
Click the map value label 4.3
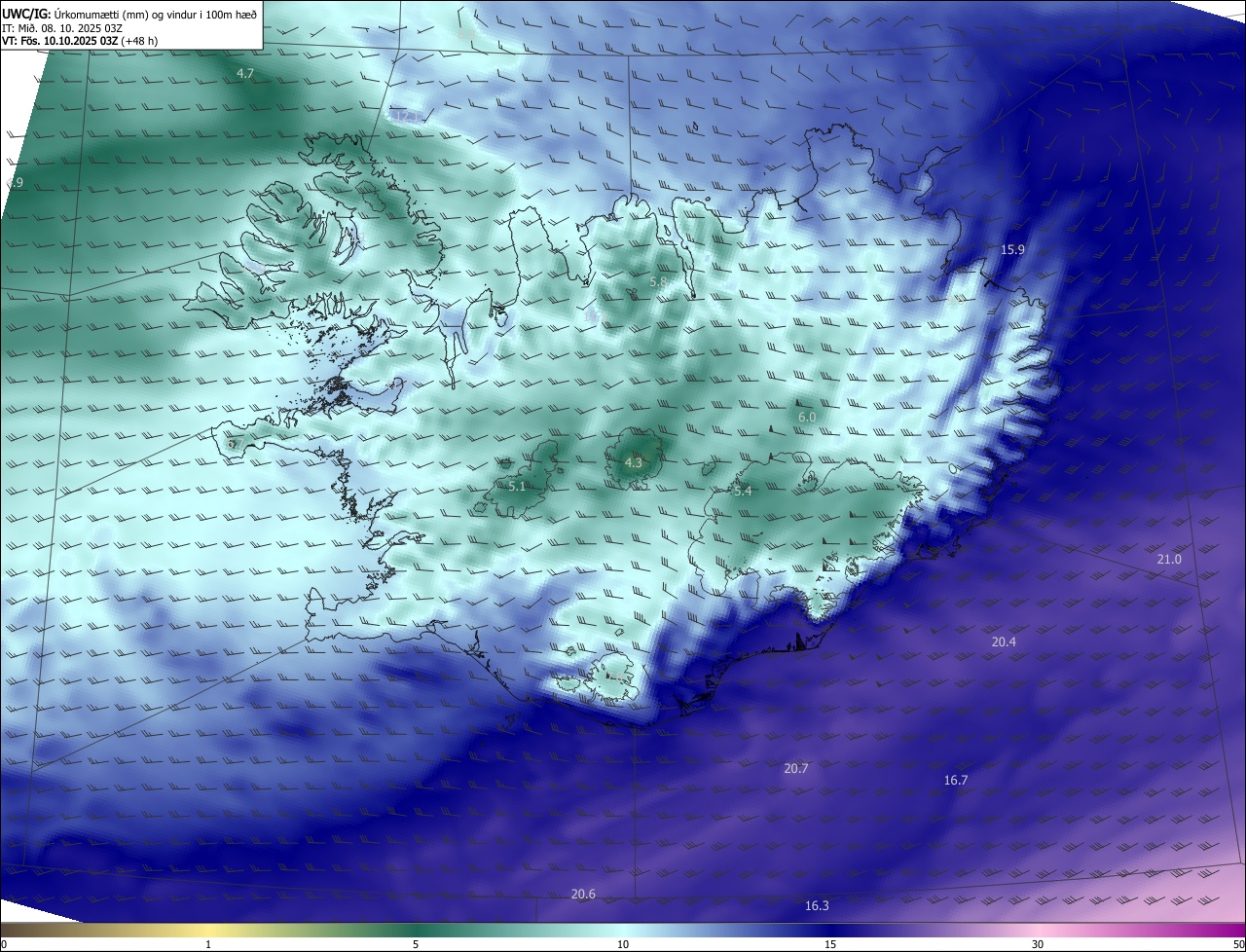(x=634, y=462)
